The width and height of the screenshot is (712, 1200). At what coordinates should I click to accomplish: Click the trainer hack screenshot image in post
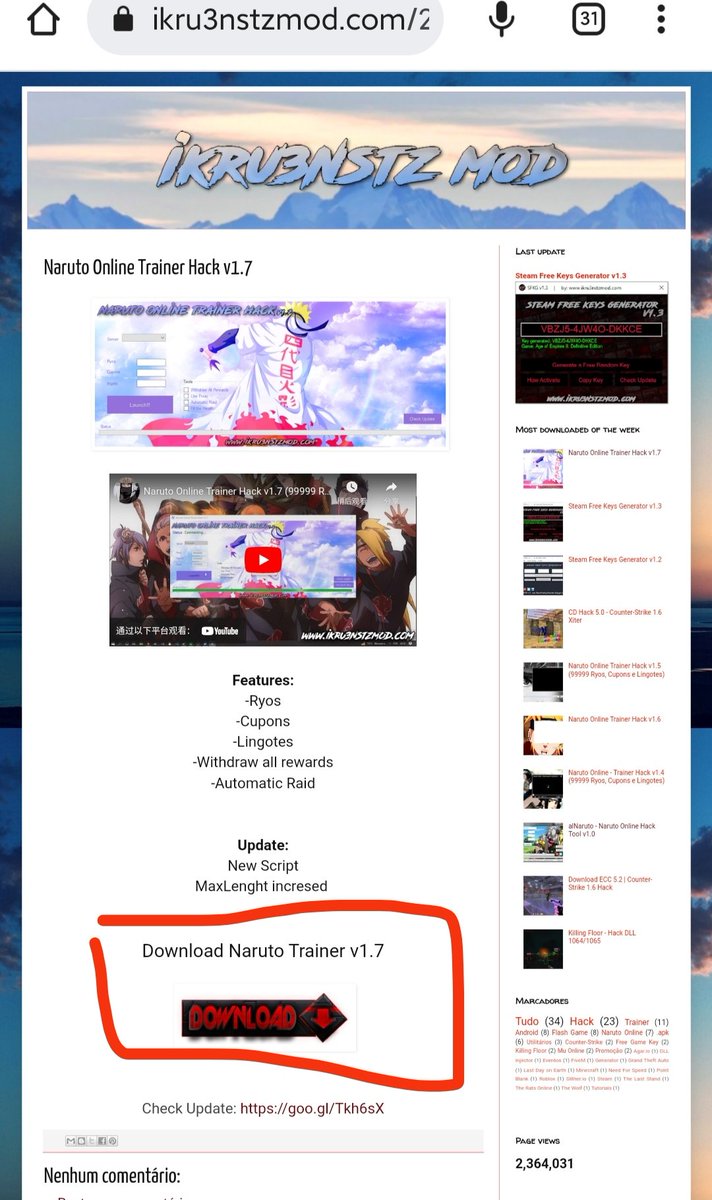pos(270,373)
